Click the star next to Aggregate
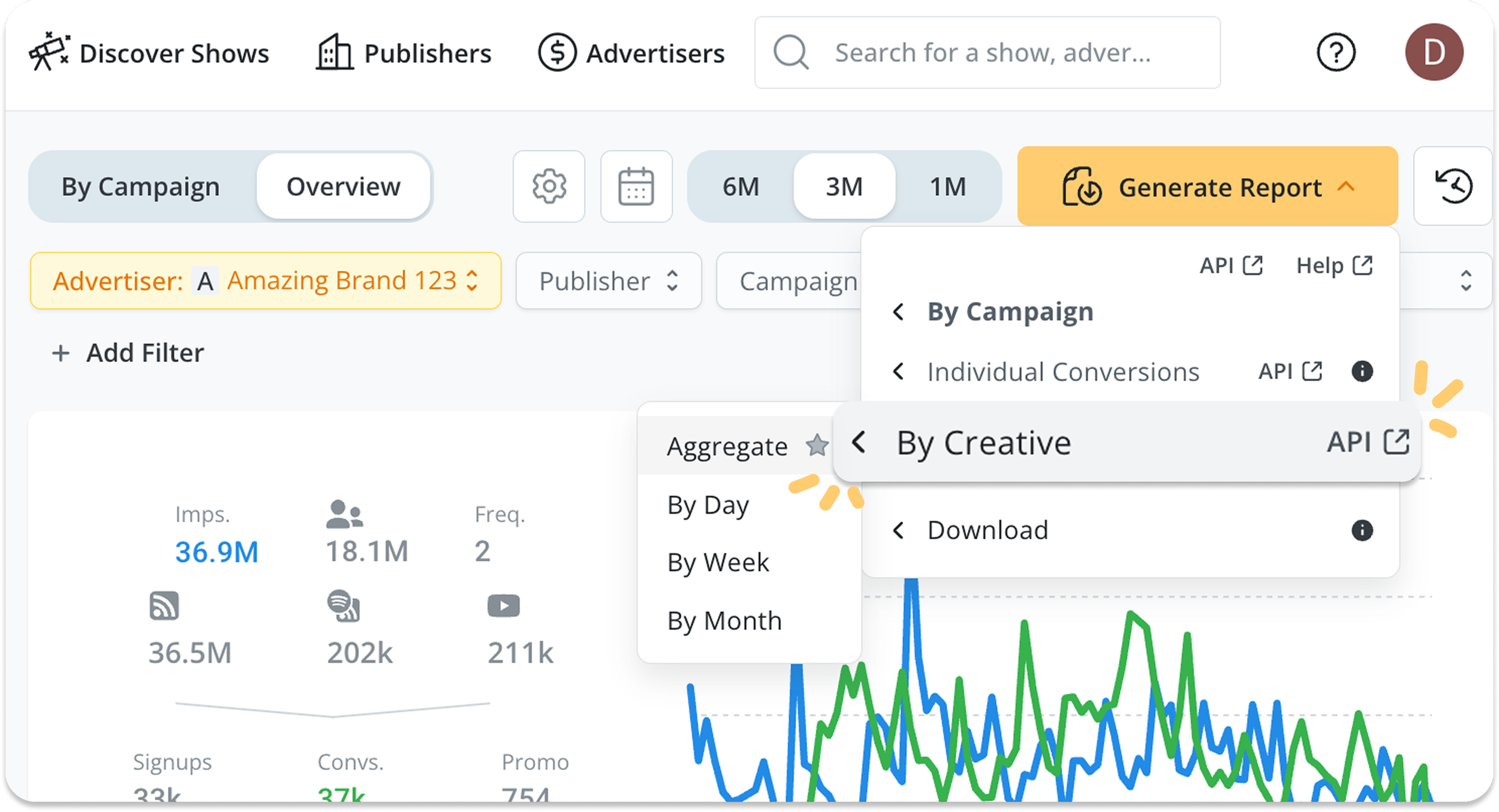This screenshot has height=812, width=1499. [817, 445]
